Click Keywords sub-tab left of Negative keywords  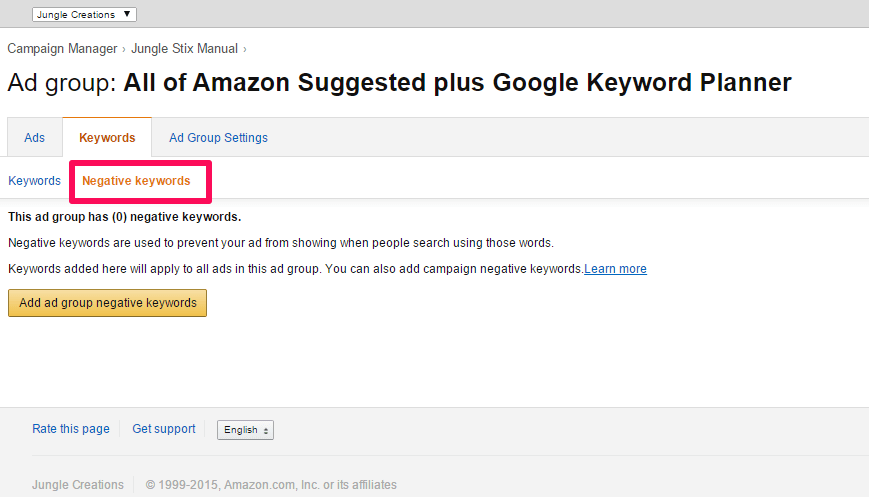coord(34,181)
